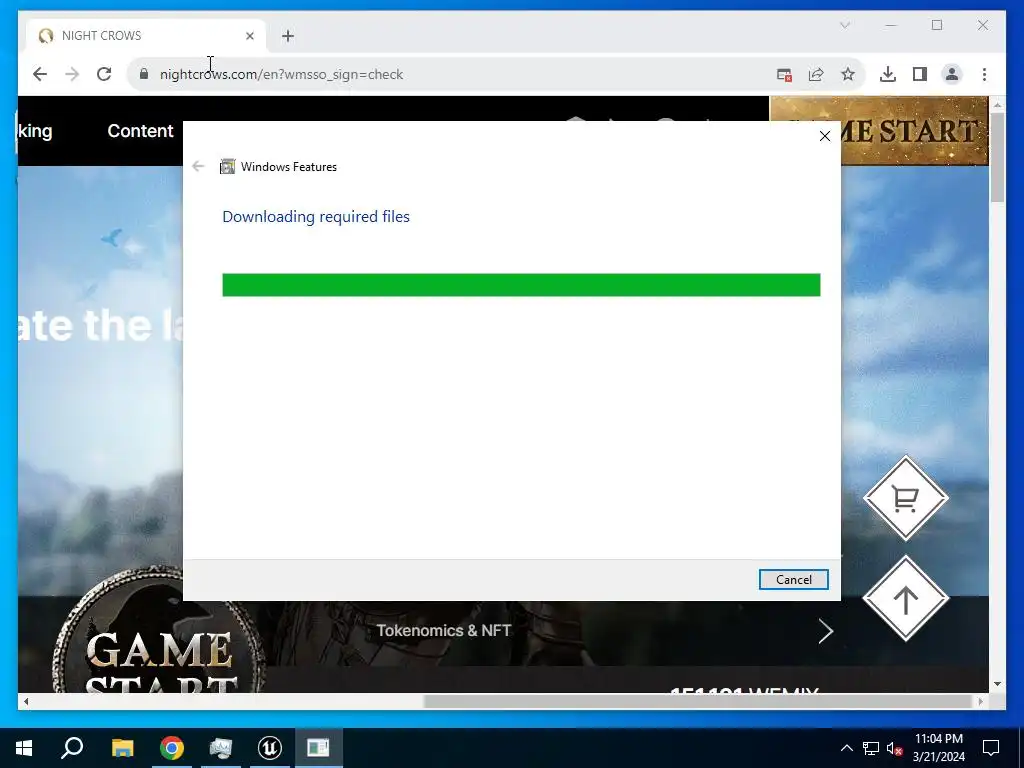Open Chrome three-dot menu
The height and width of the screenshot is (768, 1024).
(x=984, y=74)
